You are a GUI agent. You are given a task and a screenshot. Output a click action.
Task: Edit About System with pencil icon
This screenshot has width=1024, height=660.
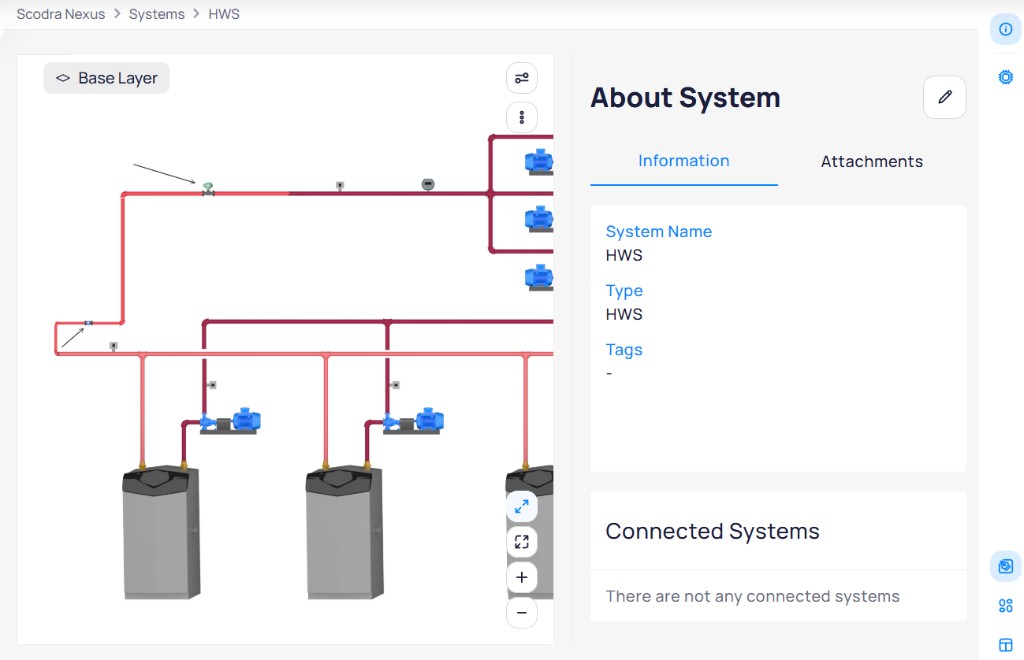coord(944,97)
